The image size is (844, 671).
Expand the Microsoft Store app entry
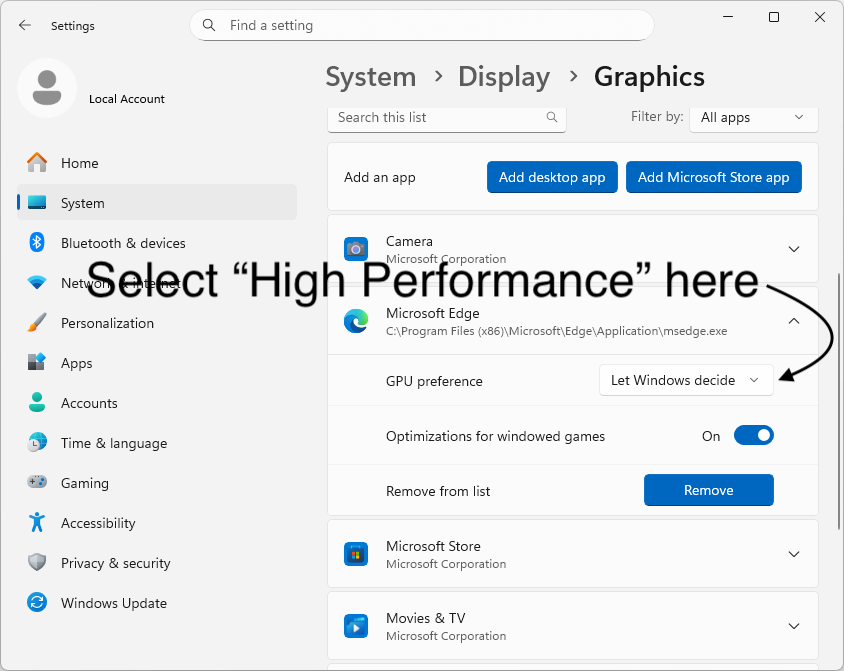(x=793, y=553)
